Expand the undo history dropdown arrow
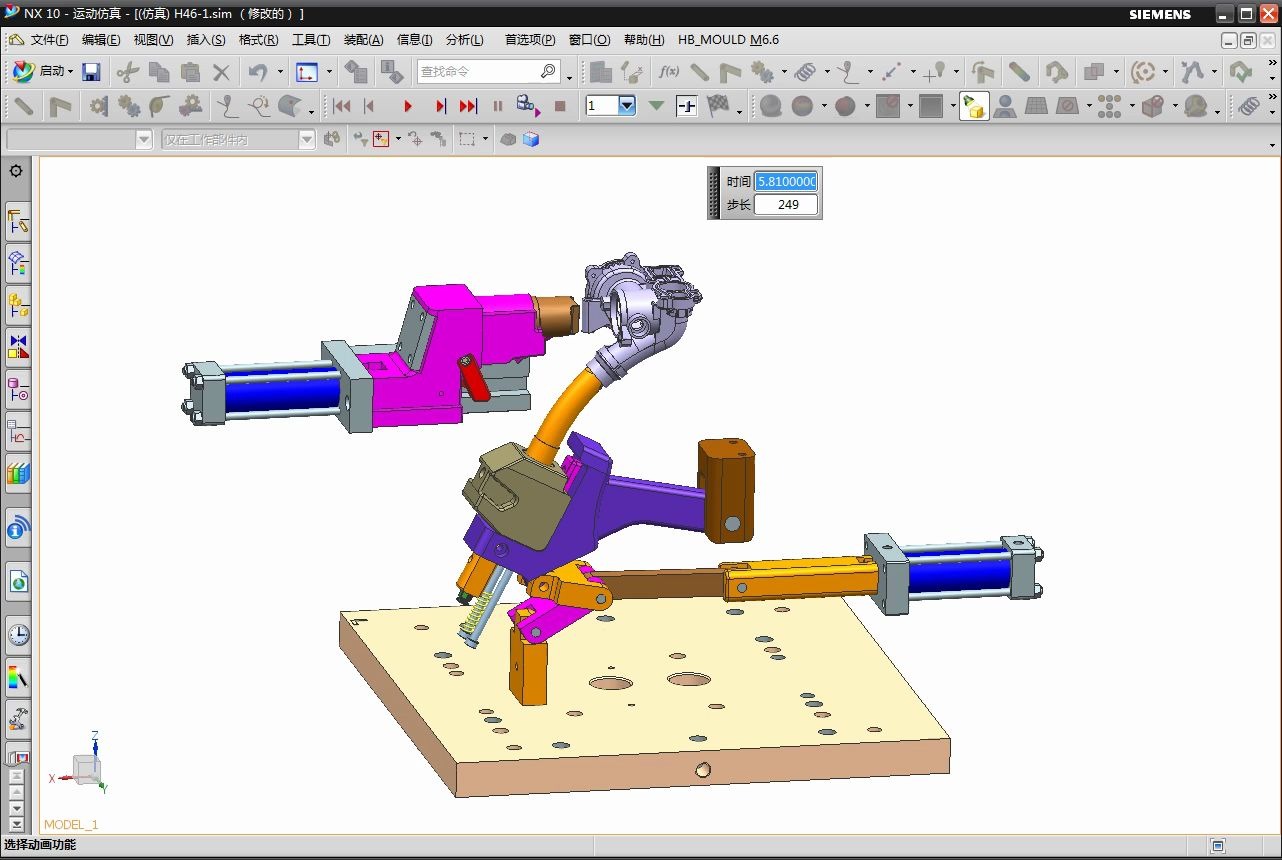Viewport: 1282px width, 860px height. (280, 72)
